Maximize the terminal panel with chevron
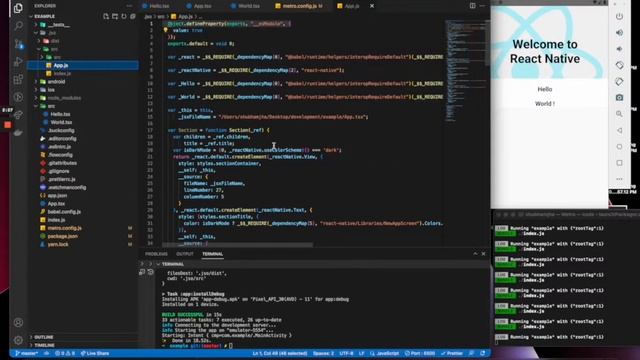The image size is (640, 360). click(475, 254)
